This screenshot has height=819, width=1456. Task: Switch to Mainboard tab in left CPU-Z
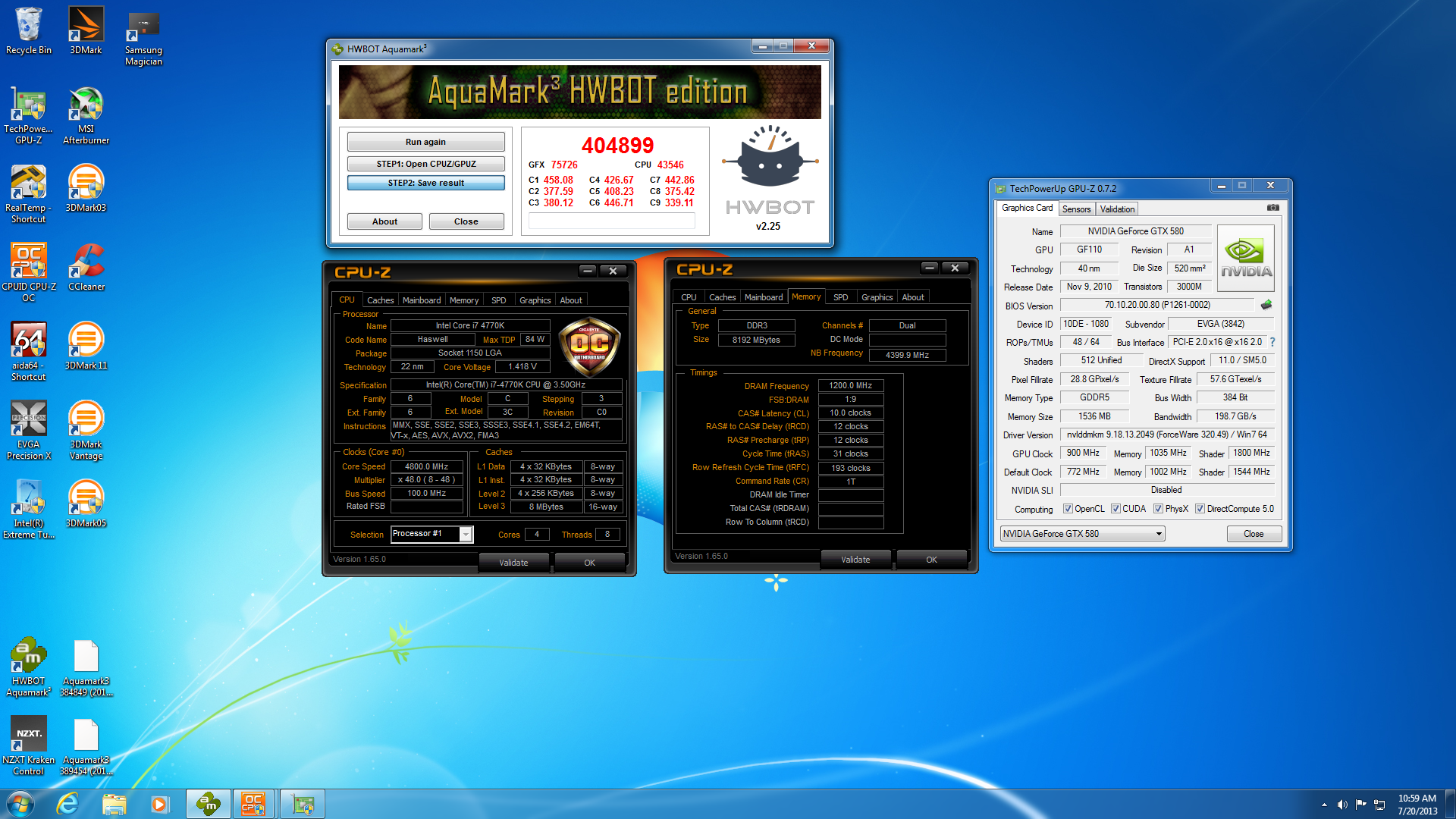[422, 300]
